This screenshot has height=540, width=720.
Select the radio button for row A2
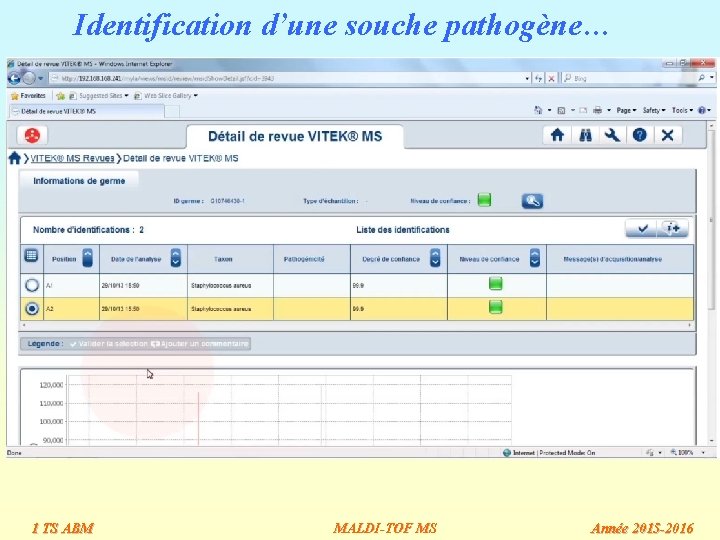pos(32,309)
